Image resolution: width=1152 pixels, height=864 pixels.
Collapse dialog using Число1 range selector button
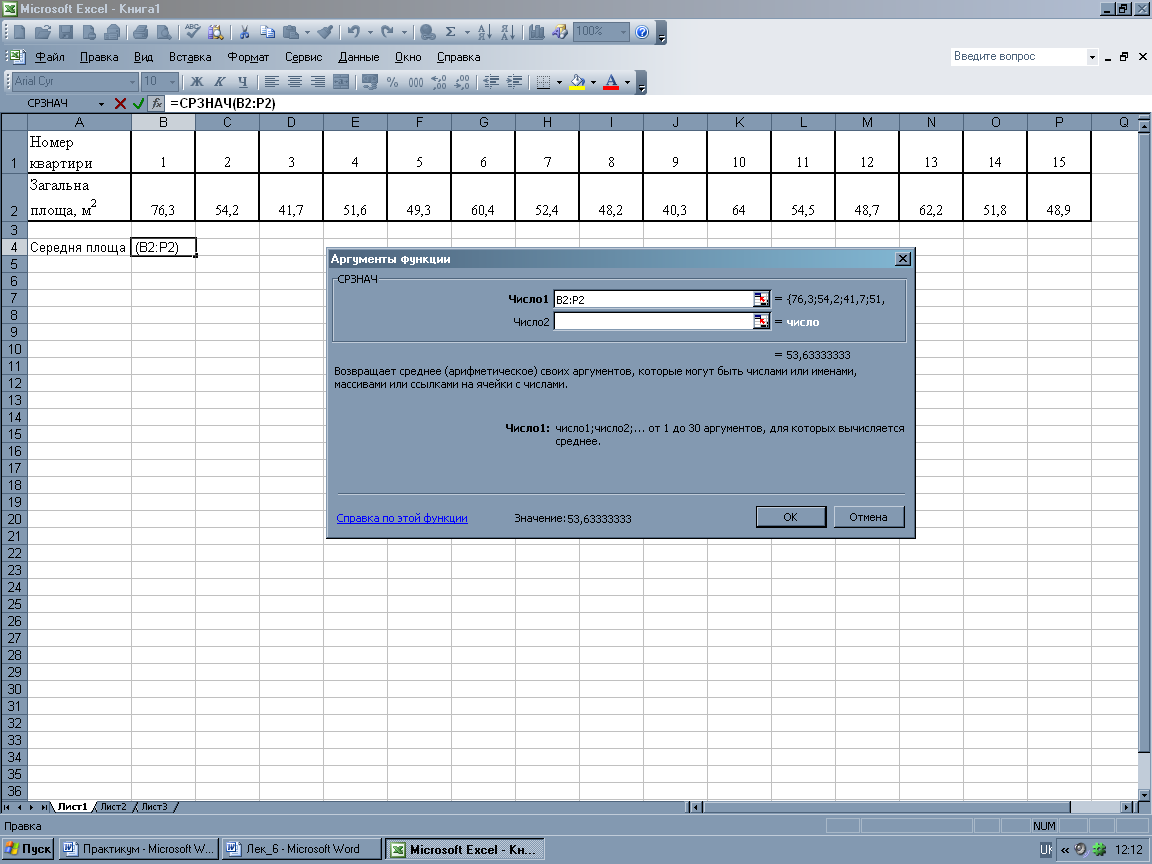(x=762, y=299)
